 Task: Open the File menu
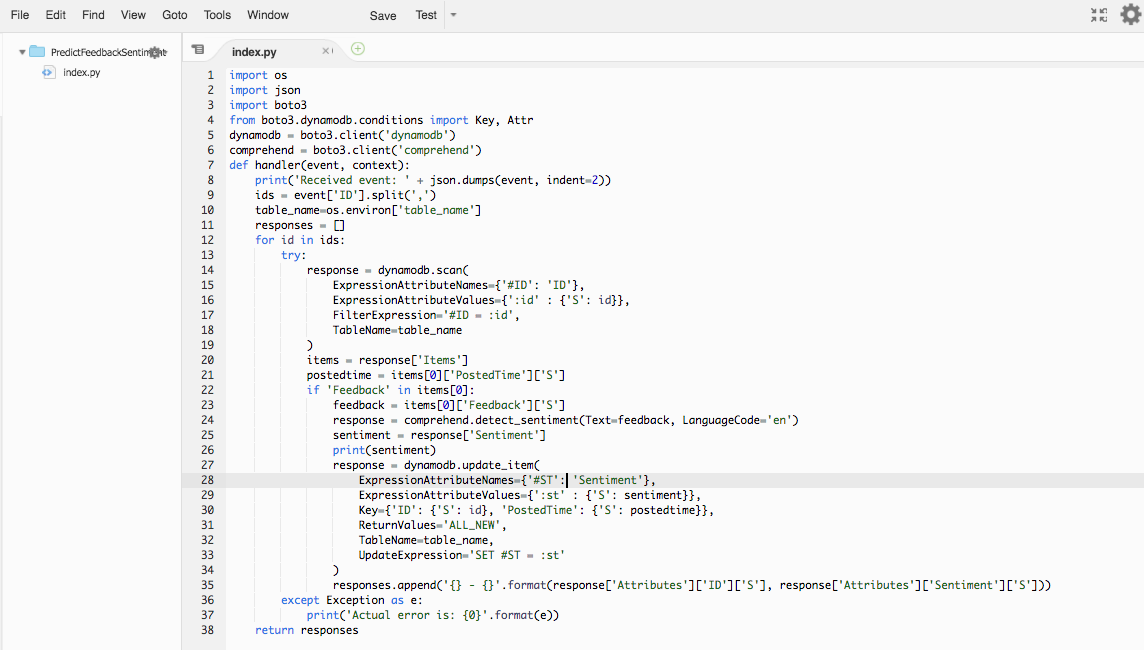pos(20,15)
